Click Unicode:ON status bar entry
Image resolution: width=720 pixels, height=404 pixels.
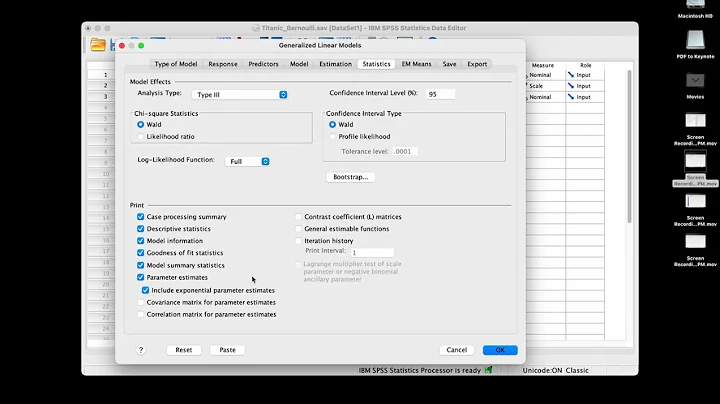[x=542, y=370]
